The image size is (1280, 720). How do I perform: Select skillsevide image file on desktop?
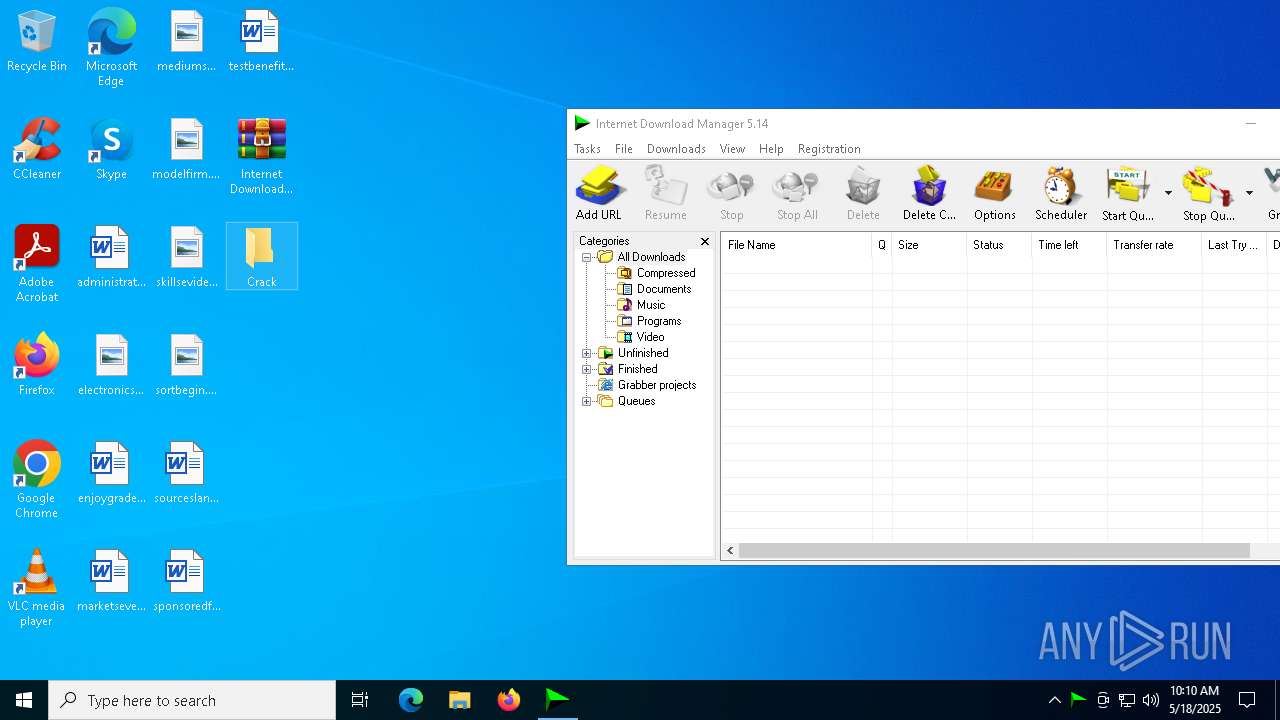click(x=187, y=257)
